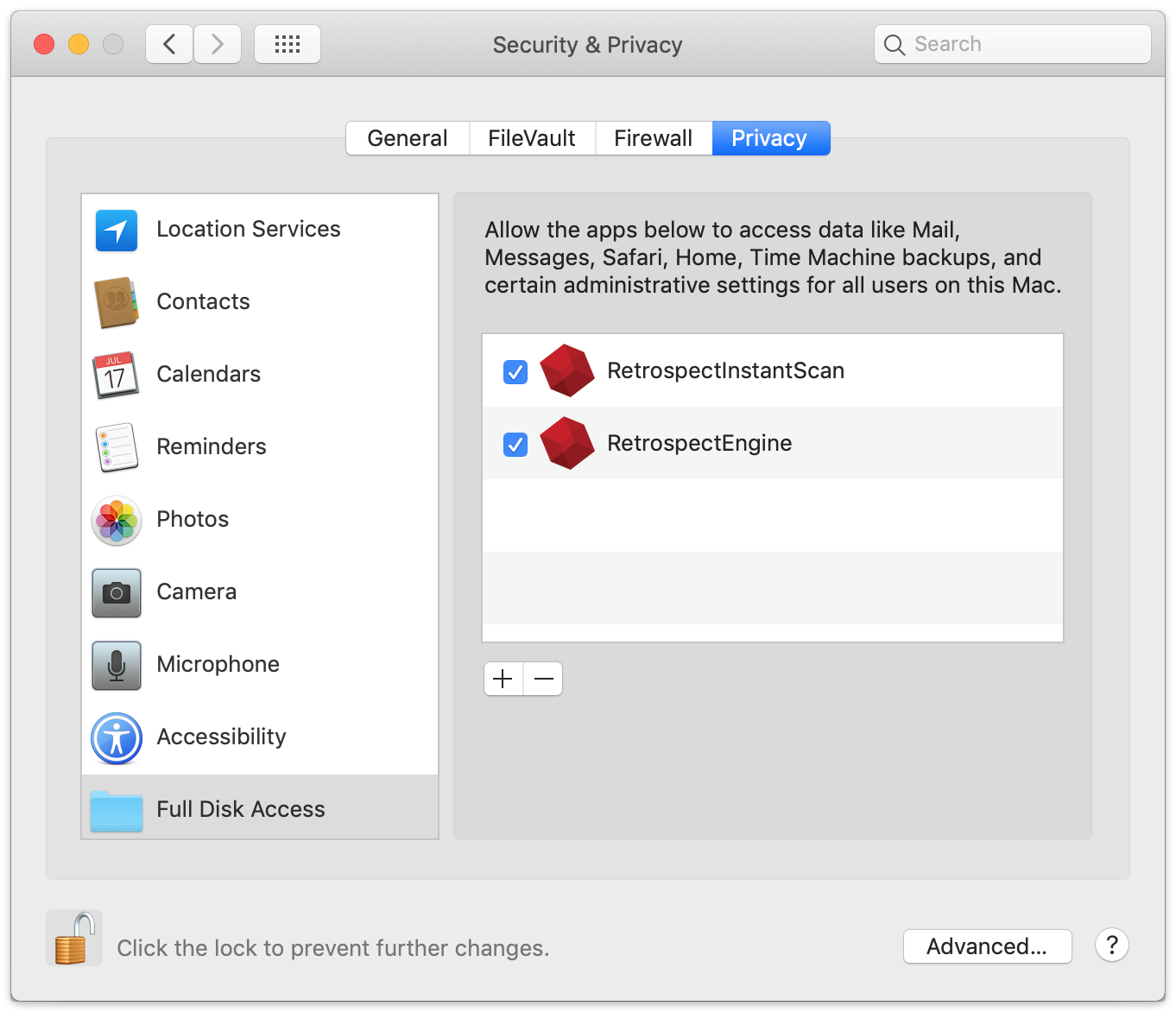Switch to the General tab
The image size is (1176, 1012).
point(408,138)
